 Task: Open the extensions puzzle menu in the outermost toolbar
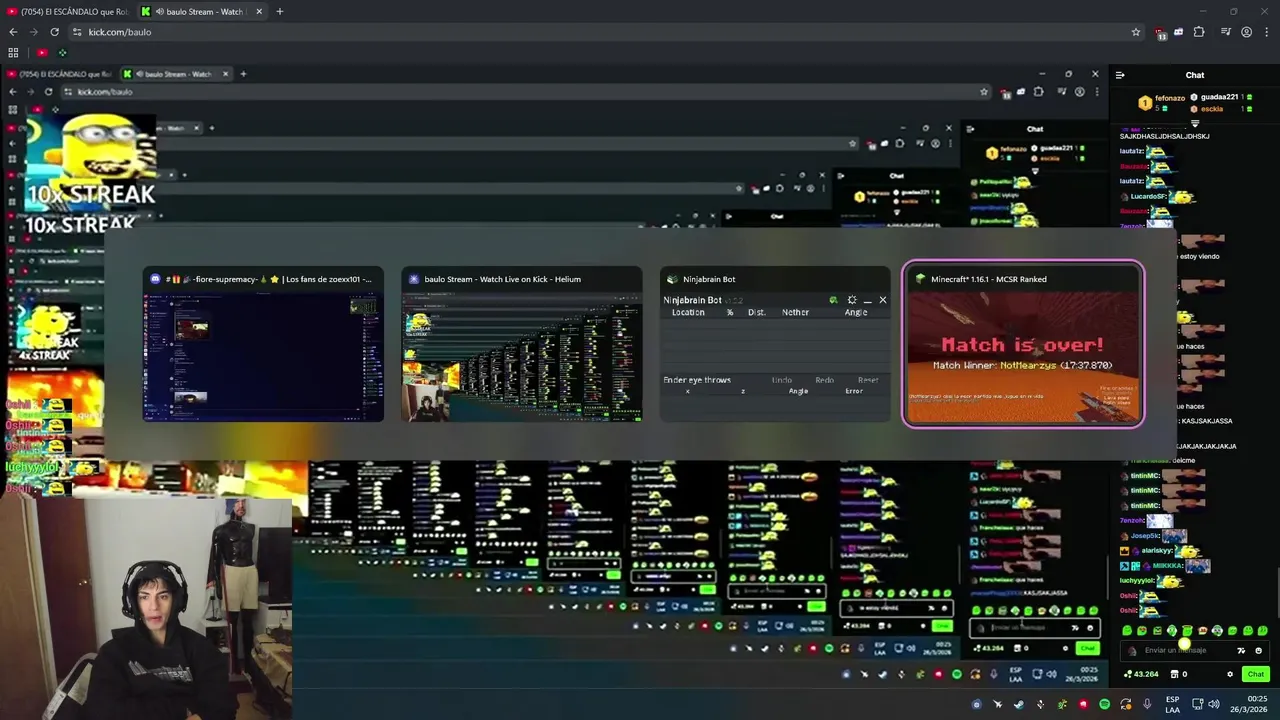click(1199, 32)
